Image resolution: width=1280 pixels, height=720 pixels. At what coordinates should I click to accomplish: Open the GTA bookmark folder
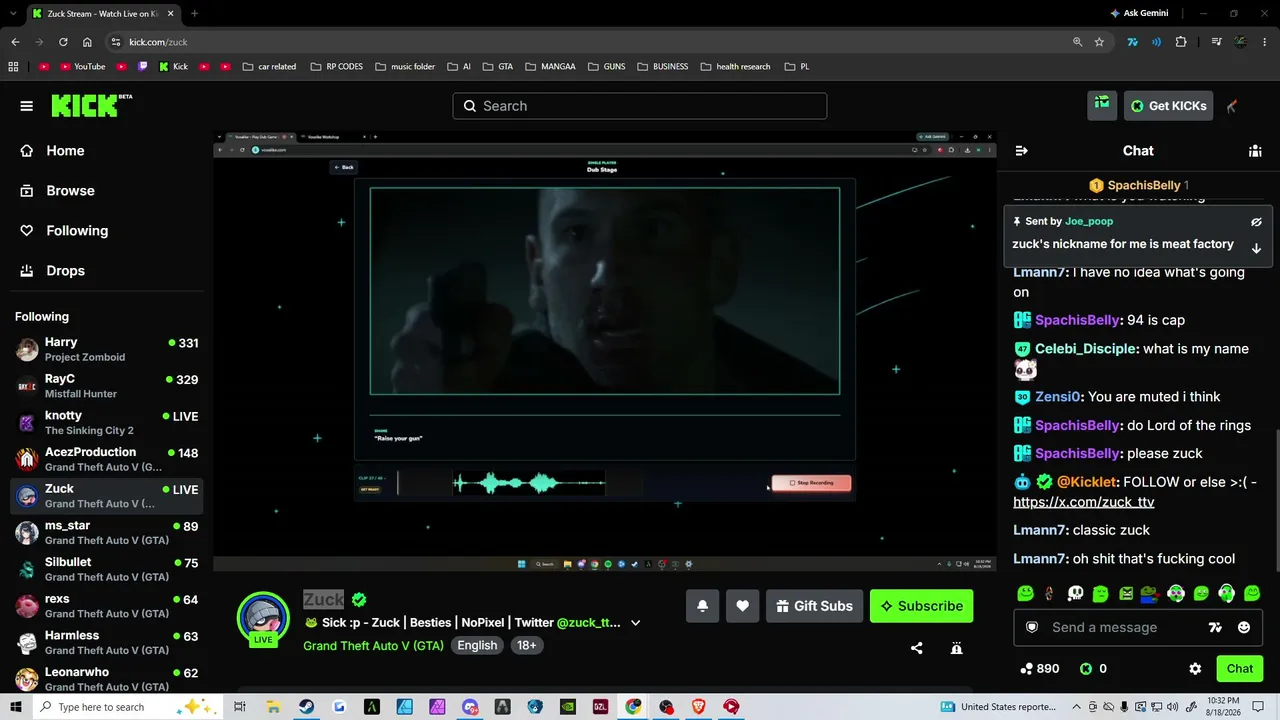[x=497, y=67]
